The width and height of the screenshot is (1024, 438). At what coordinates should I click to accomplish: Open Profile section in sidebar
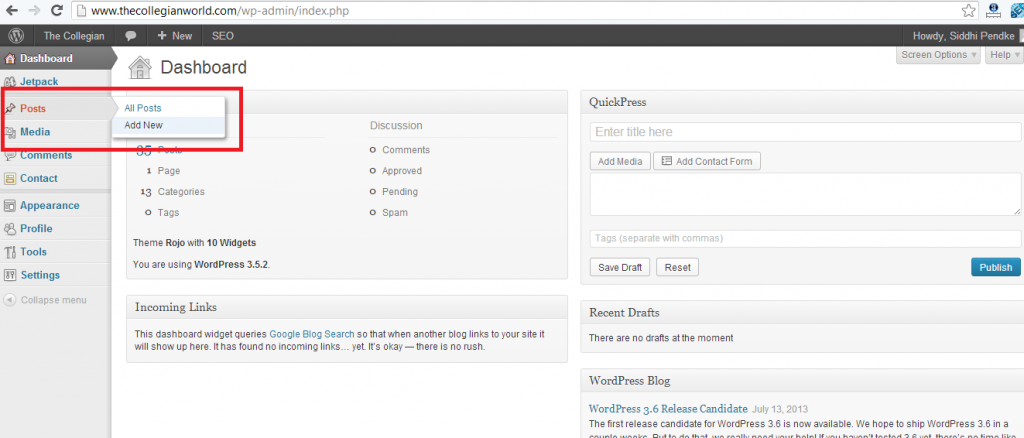point(37,228)
